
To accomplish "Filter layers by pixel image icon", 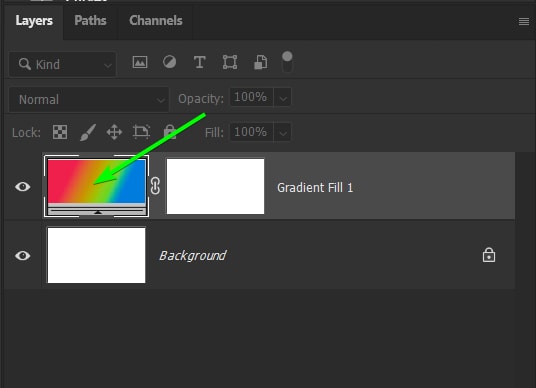I will 140,62.
